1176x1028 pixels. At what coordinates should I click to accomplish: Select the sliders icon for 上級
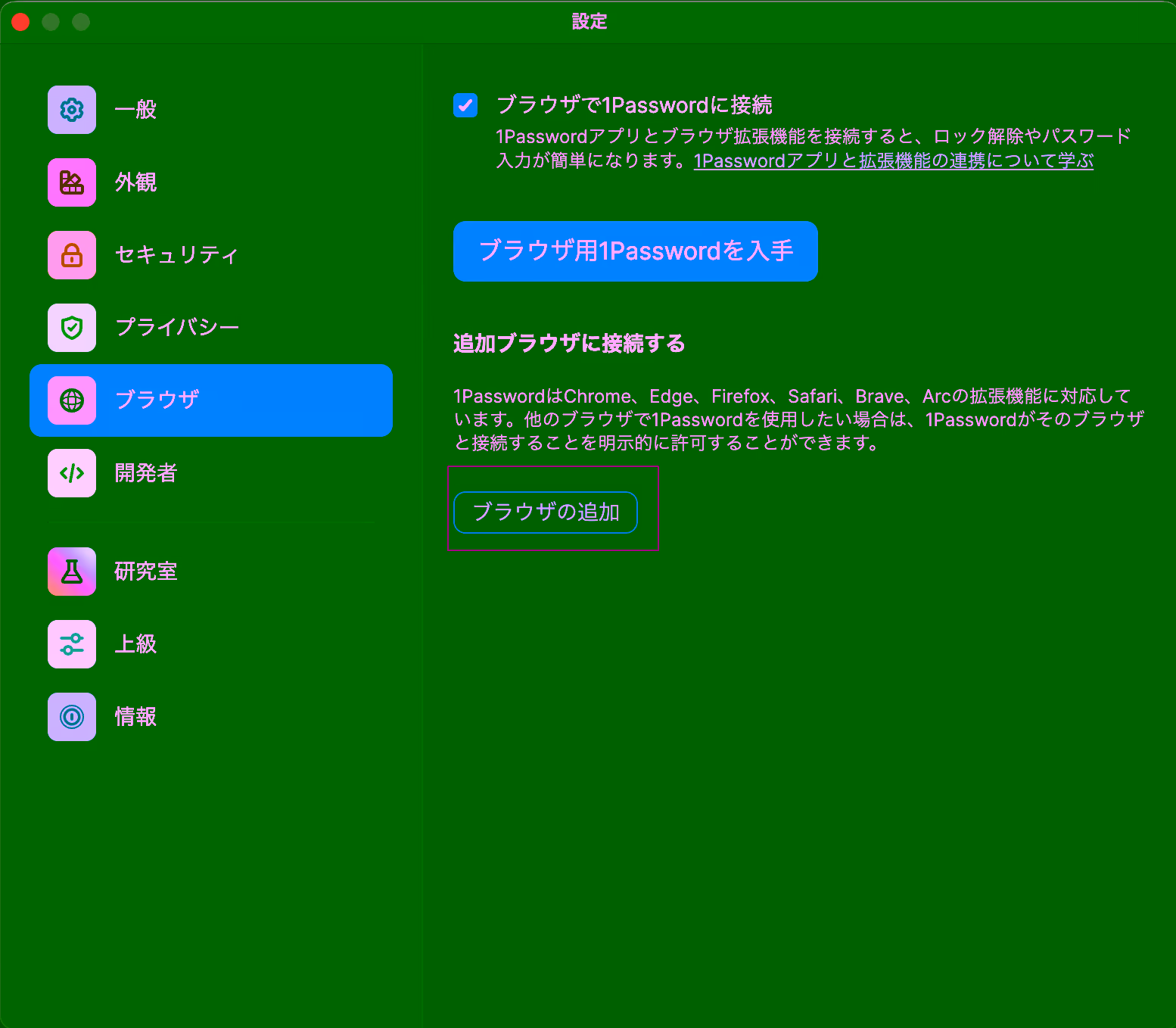coord(72,644)
